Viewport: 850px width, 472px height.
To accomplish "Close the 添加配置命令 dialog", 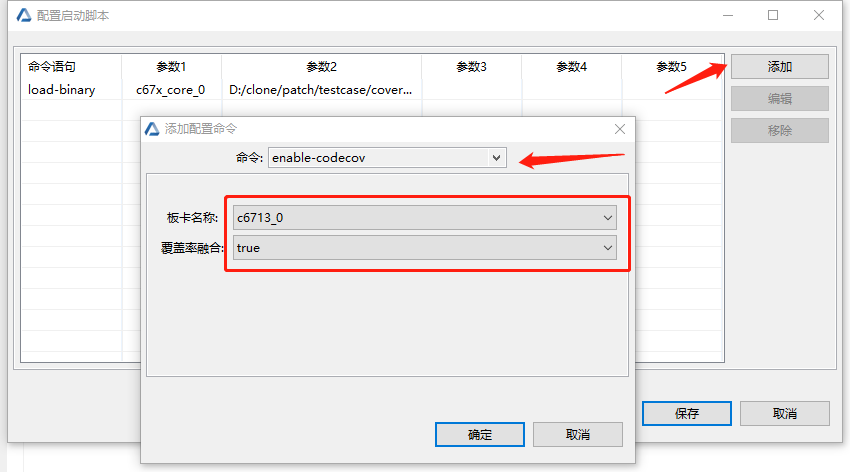I will (620, 129).
